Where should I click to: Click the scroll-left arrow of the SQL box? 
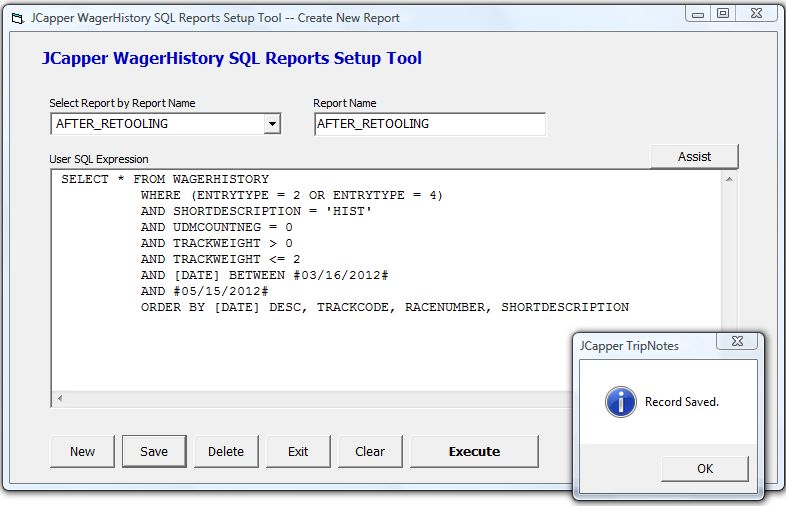[60, 399]
